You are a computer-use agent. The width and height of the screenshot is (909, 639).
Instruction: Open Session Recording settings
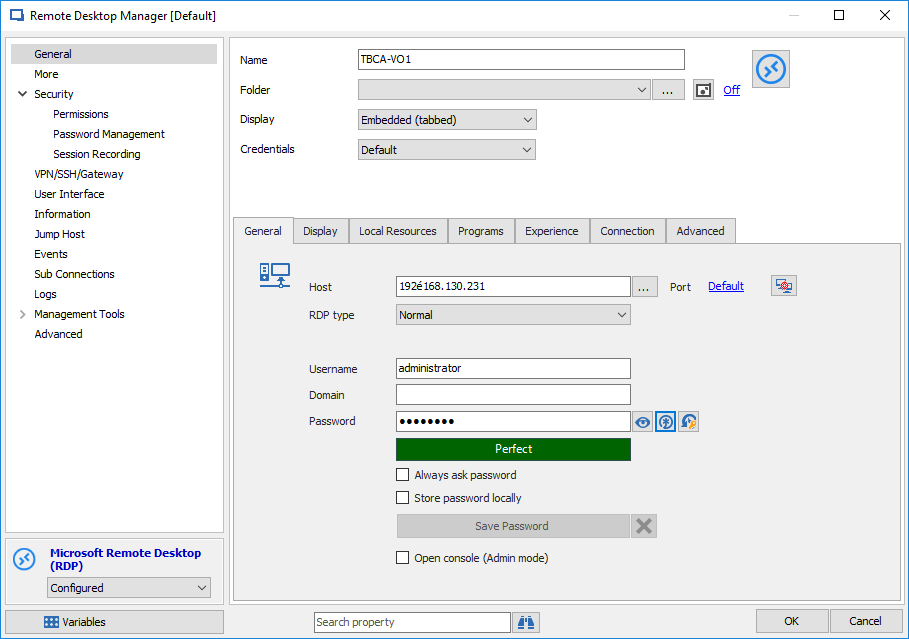click(97, 154)
